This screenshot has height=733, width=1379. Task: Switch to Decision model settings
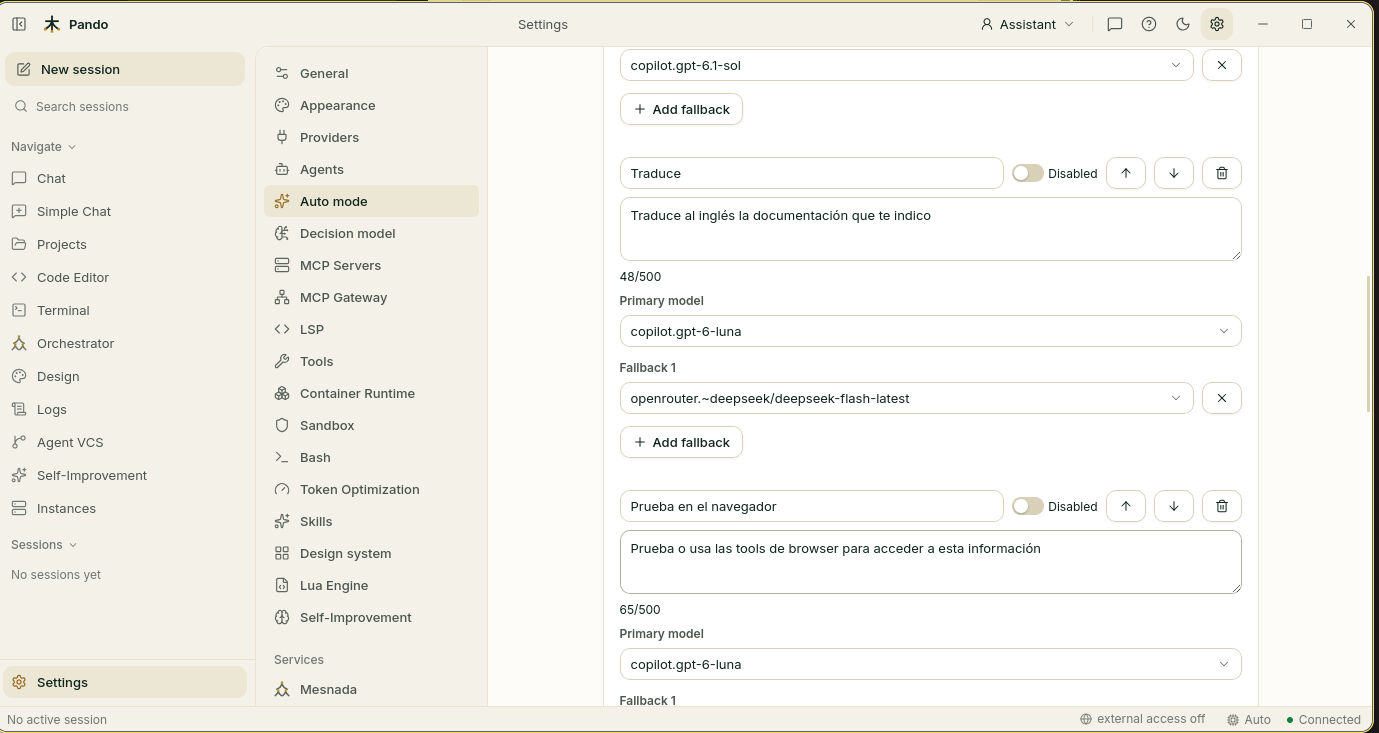(x=371, y=233)
